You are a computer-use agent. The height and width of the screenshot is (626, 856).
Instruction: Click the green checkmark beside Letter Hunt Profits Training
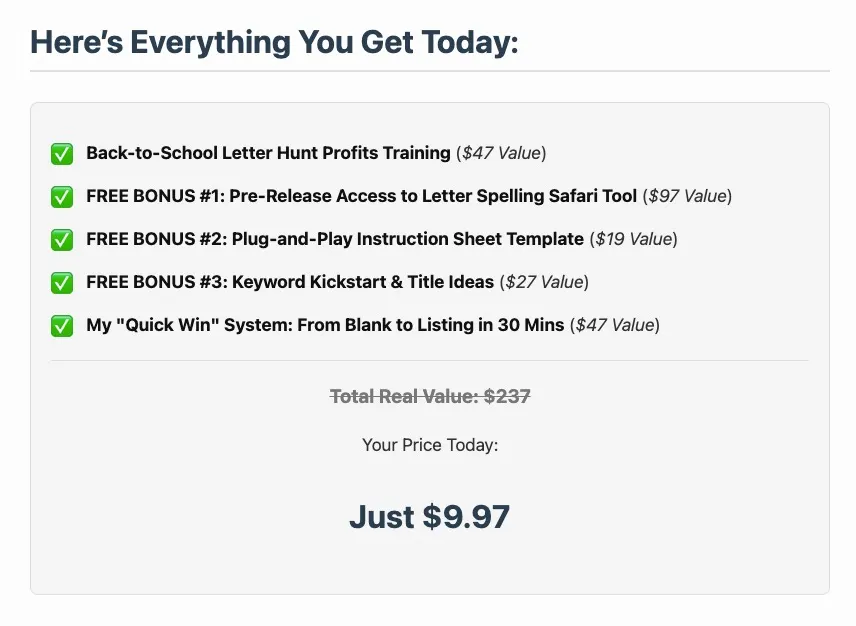pyautogui.click(x=62, y=154)
